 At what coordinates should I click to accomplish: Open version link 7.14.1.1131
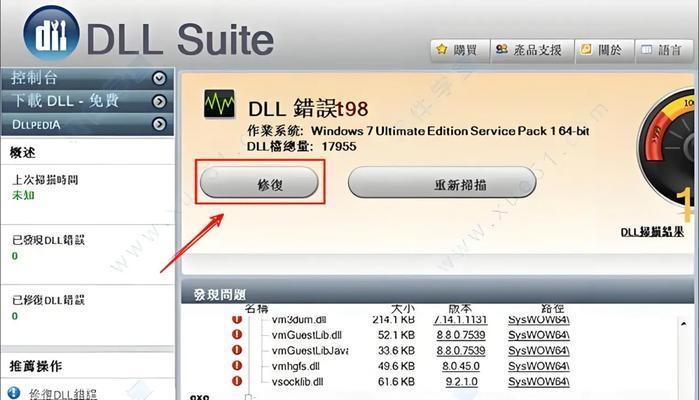(x=461, y=319)
